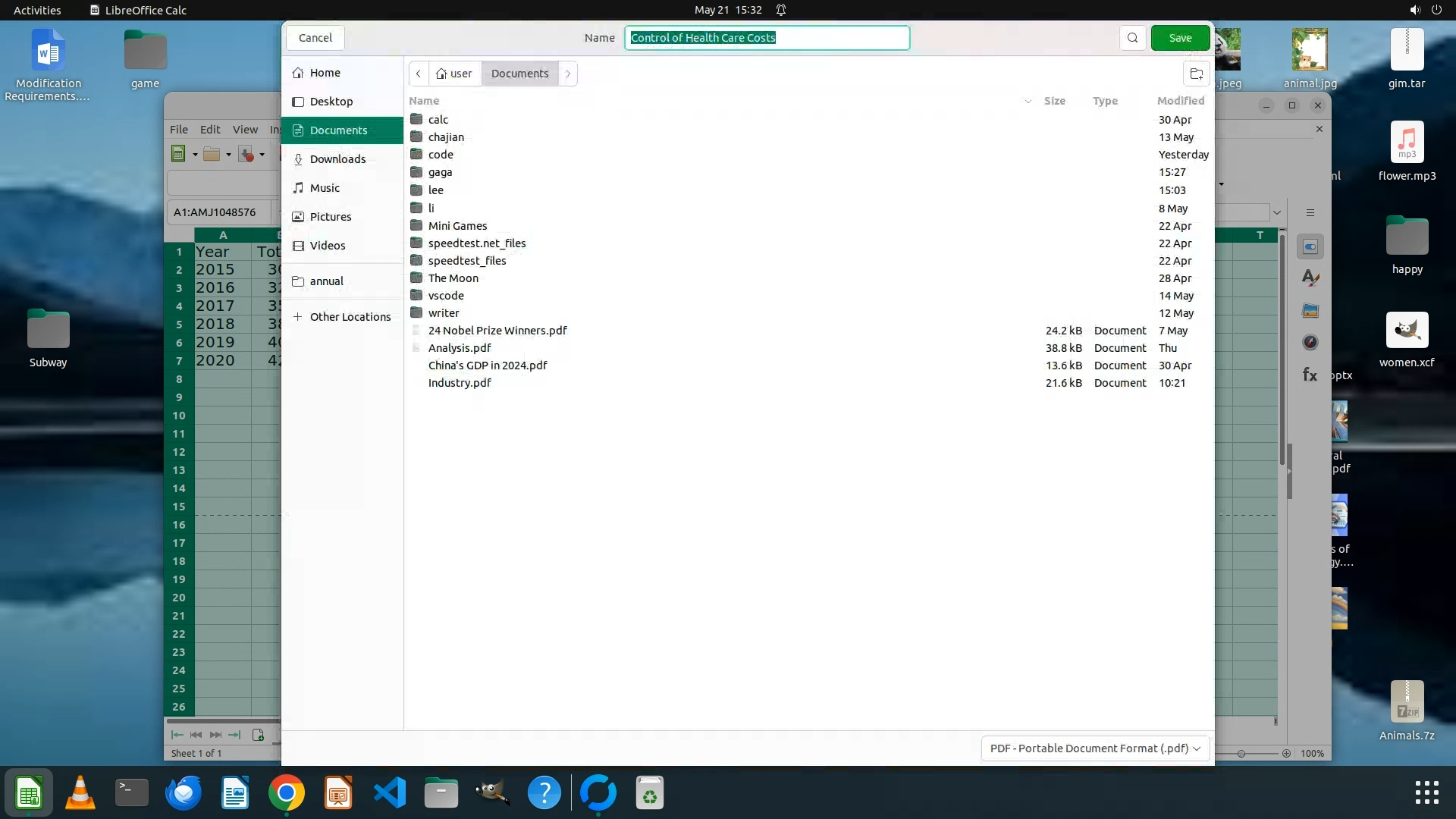Cancel the save dialog
The height and width of the screenshot is (819, 1456).
(315, 38)
